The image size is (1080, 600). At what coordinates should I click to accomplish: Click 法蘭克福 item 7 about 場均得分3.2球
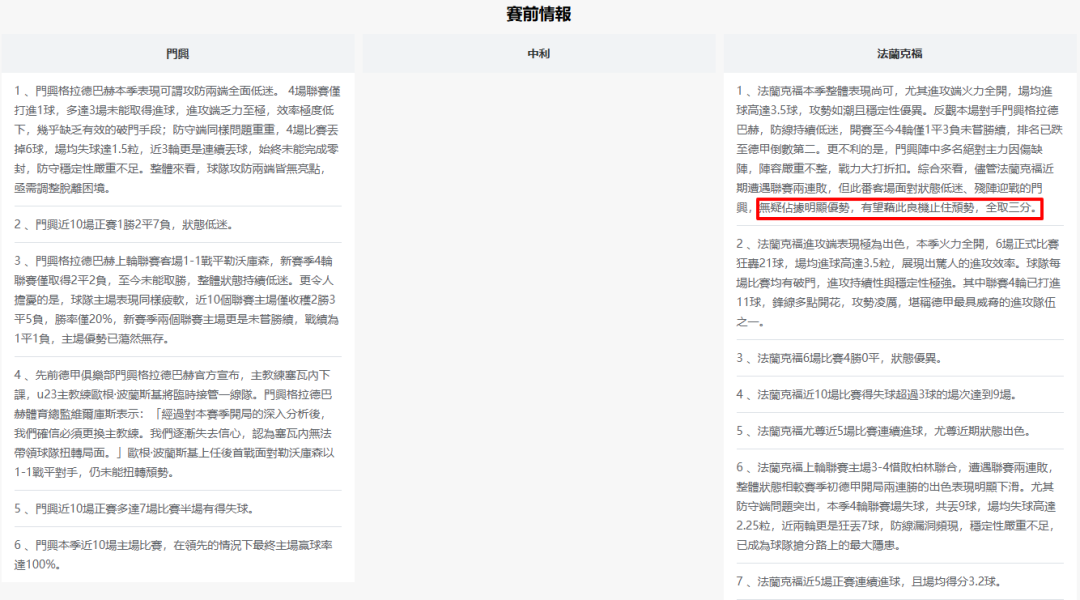(868, 581)
